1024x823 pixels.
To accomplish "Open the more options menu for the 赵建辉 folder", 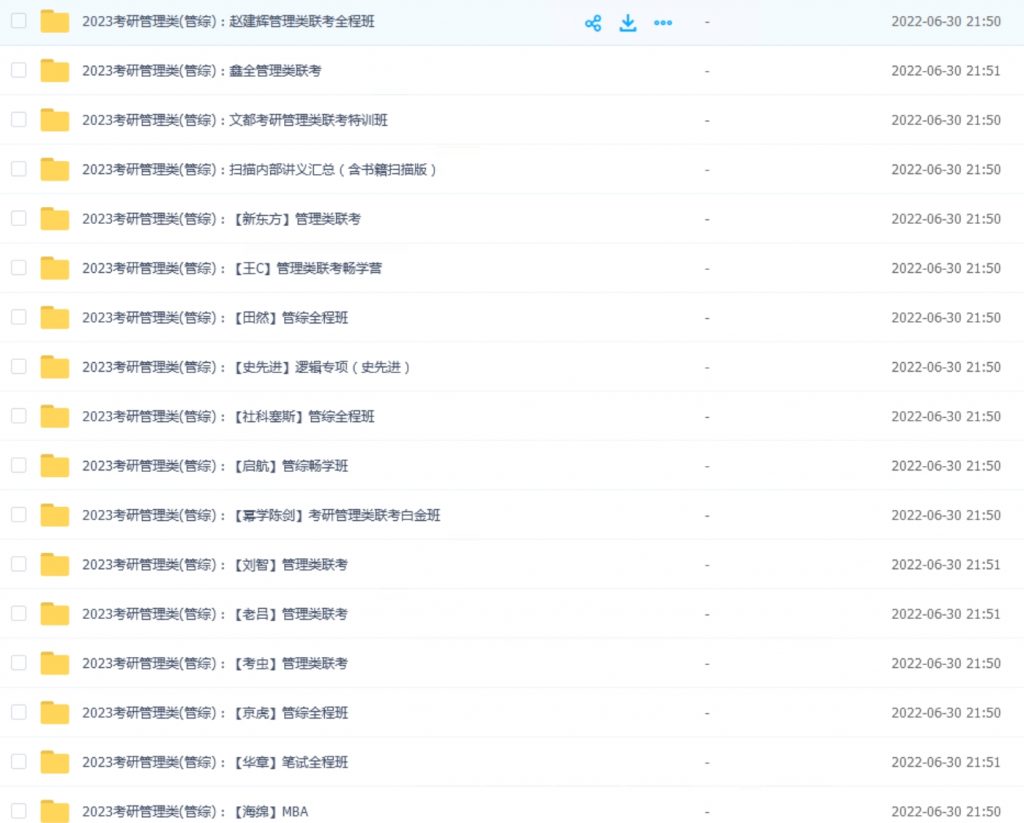I will click(663, 23).
